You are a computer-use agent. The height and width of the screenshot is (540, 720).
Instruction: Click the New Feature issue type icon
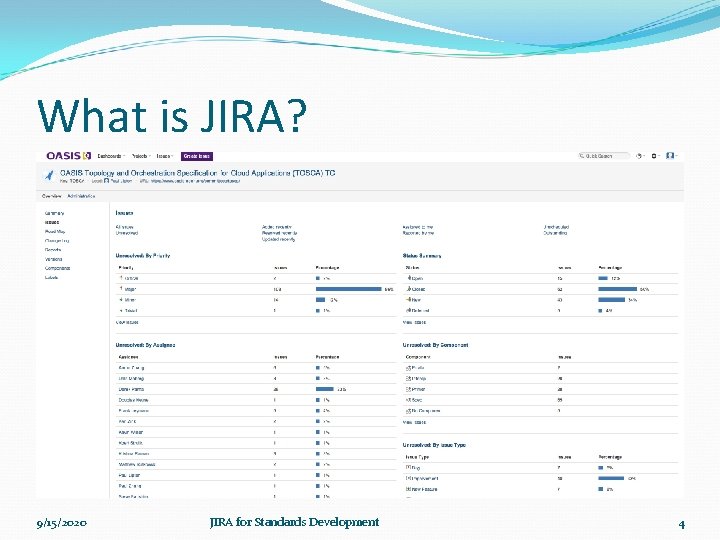pos(408,489)
